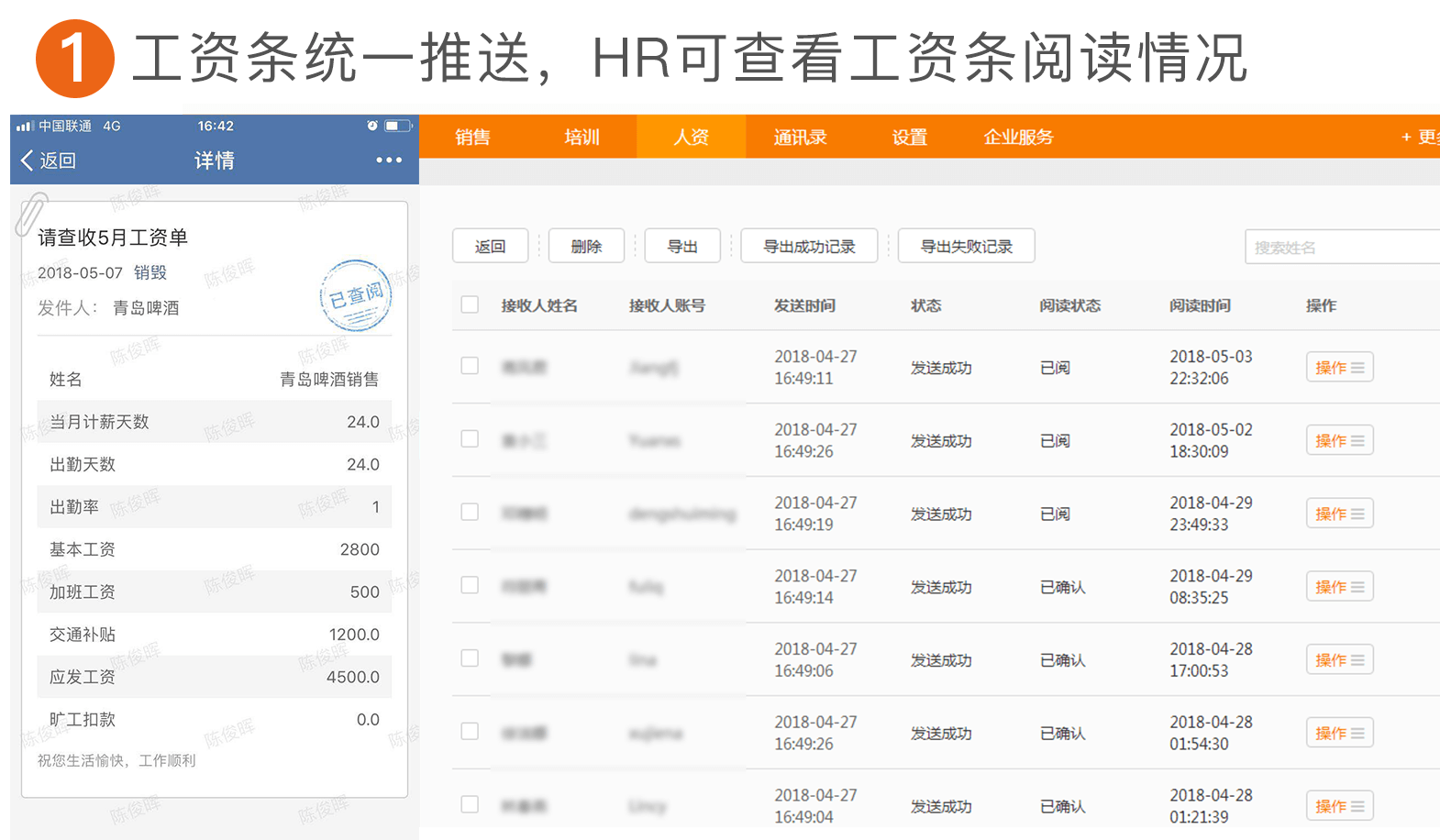Open 操作 dropdown for row read 17:00:53
This screenshot has height=840, width=1440.
point(1339,659)
